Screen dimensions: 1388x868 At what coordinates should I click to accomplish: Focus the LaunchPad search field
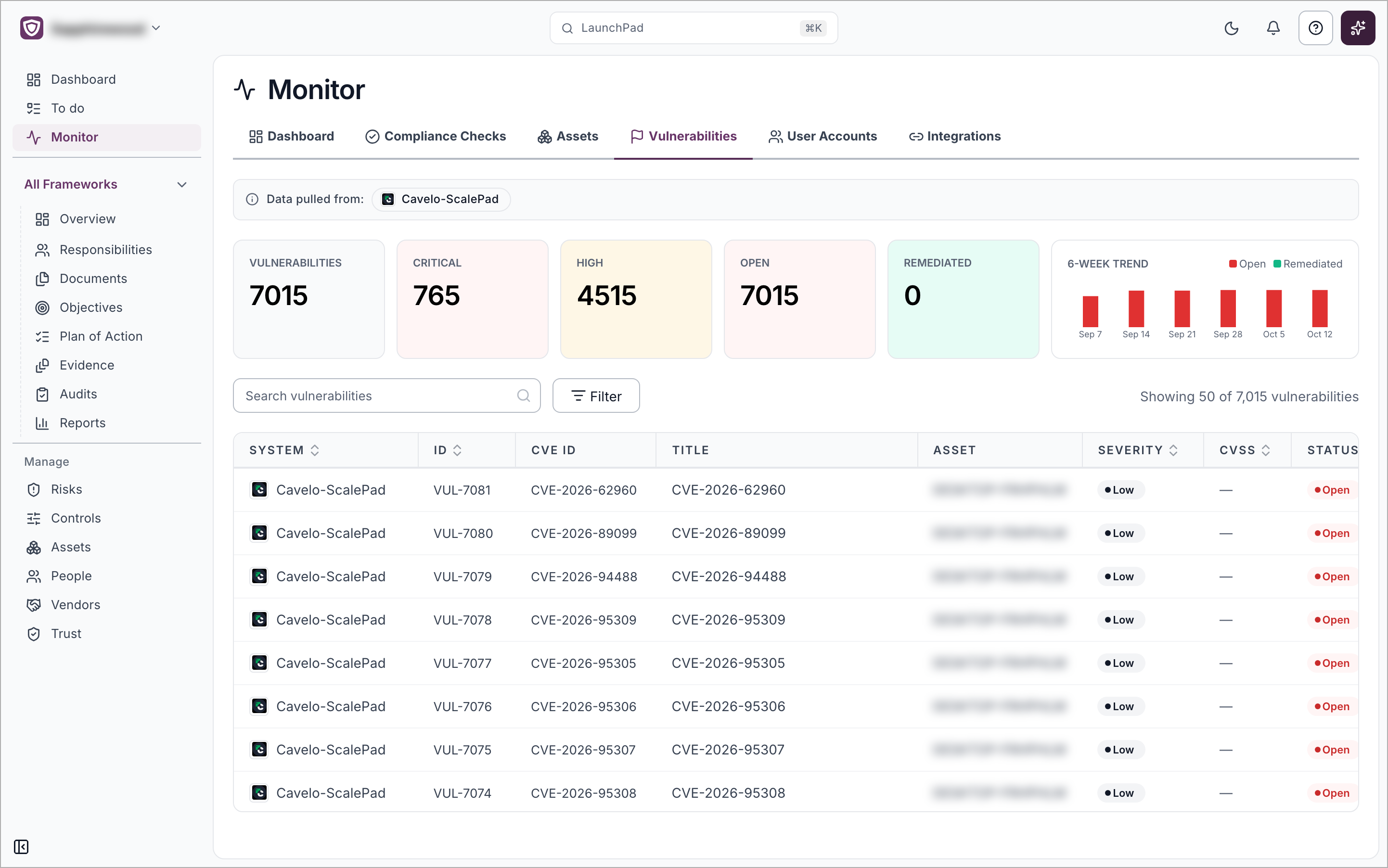tap(693, 28)
